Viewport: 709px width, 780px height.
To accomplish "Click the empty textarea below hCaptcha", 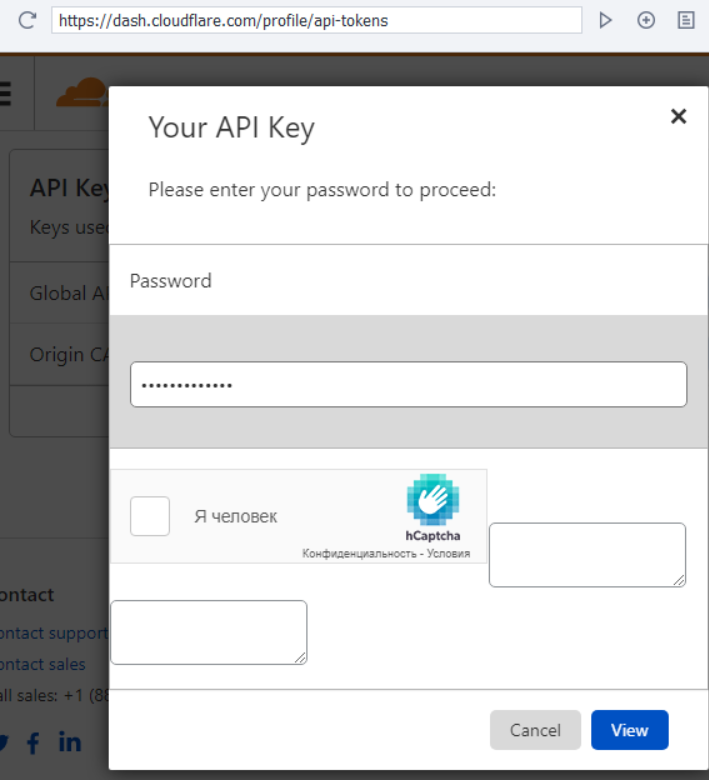I will [208, 632].
